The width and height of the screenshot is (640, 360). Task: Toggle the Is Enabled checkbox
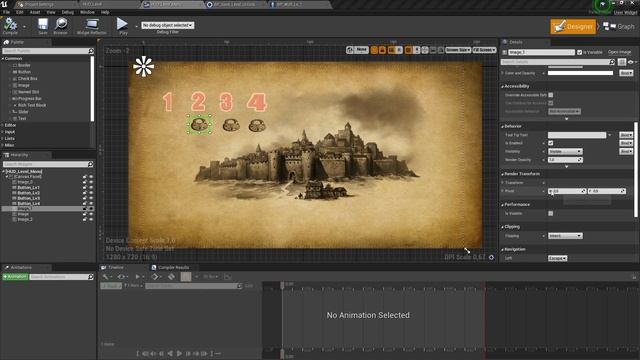(x=551, y=143)
